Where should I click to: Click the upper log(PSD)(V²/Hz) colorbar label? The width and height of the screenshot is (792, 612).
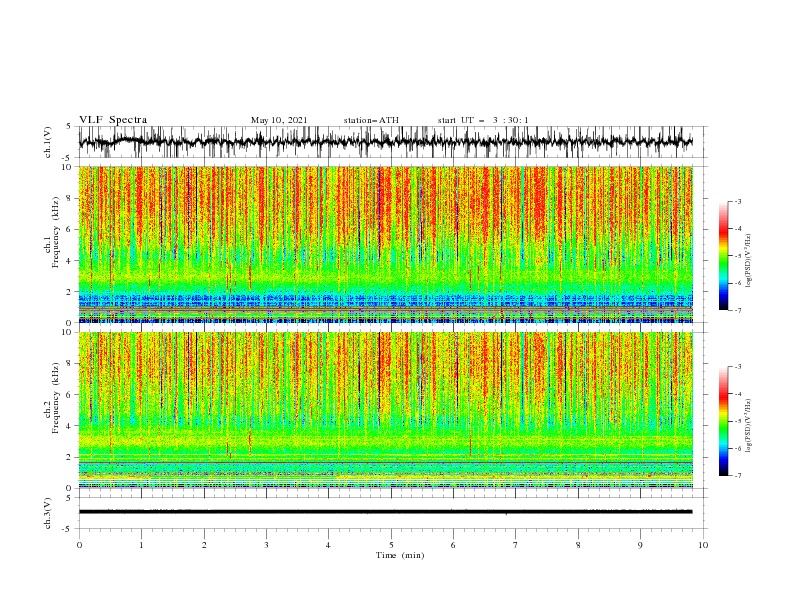point(749,261)
